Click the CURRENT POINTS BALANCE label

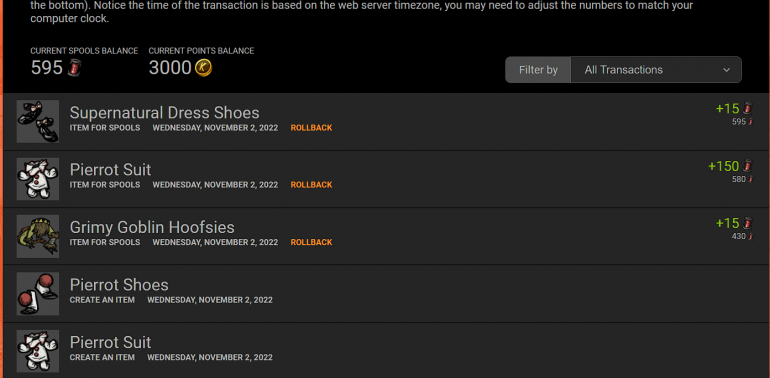coord(201,51)
